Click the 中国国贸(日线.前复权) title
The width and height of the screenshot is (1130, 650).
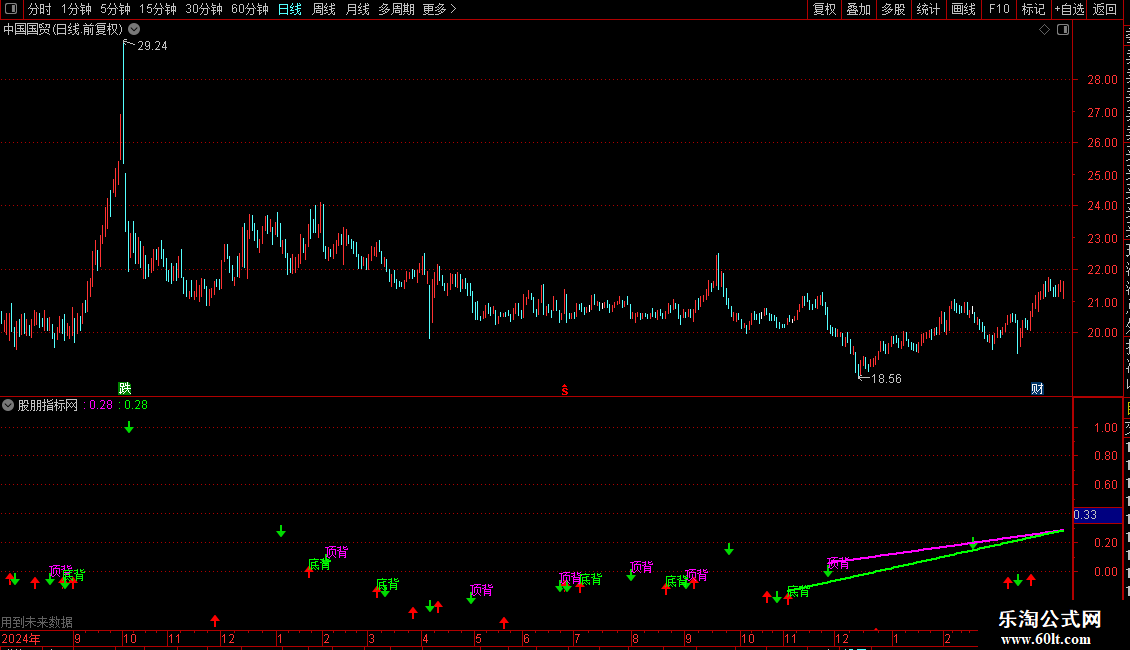click(63, 29)
